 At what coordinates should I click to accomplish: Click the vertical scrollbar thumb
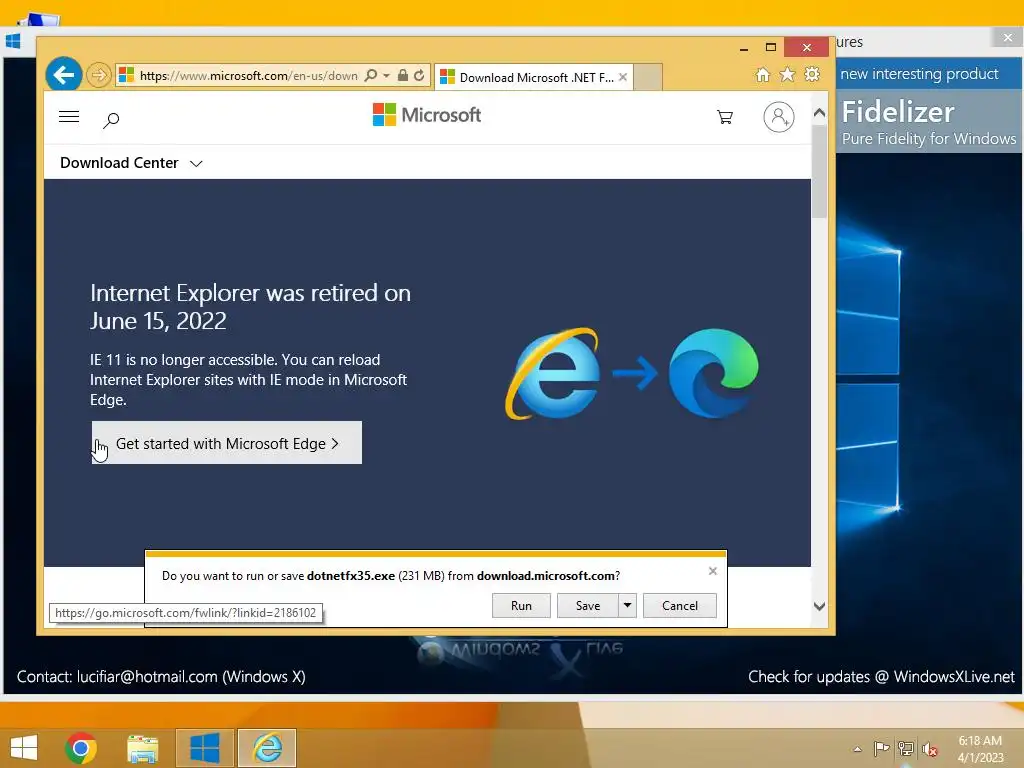pyautogui.click(x=819, y=172)
